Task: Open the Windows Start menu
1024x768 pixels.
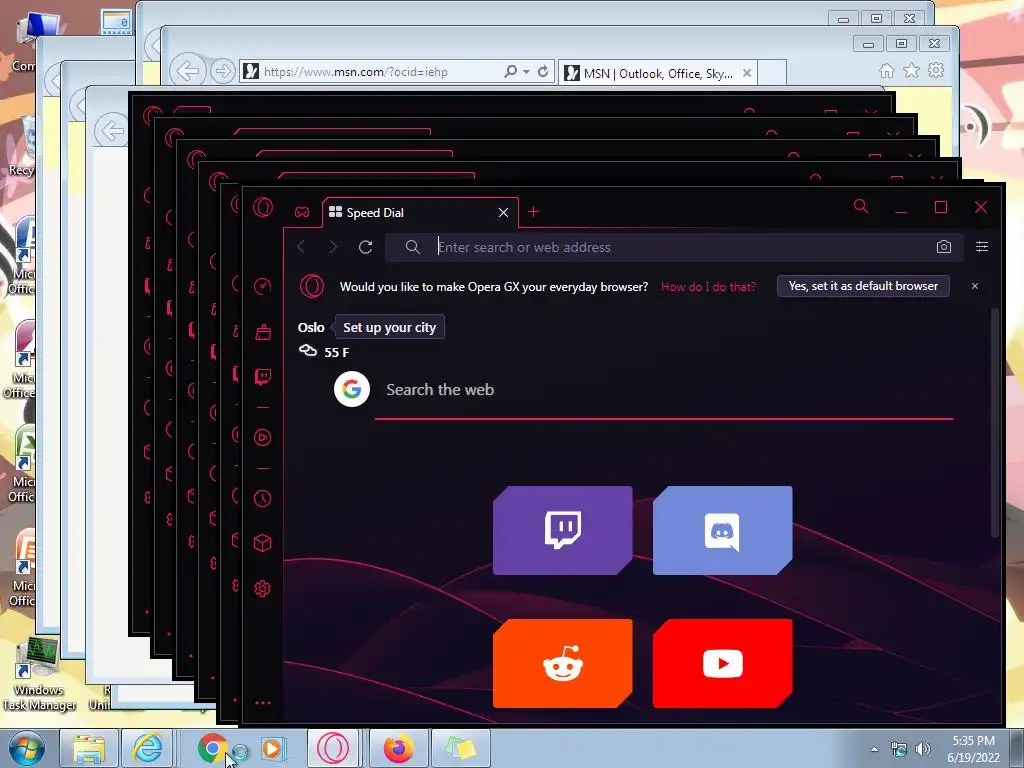Action: click(27, 748)
